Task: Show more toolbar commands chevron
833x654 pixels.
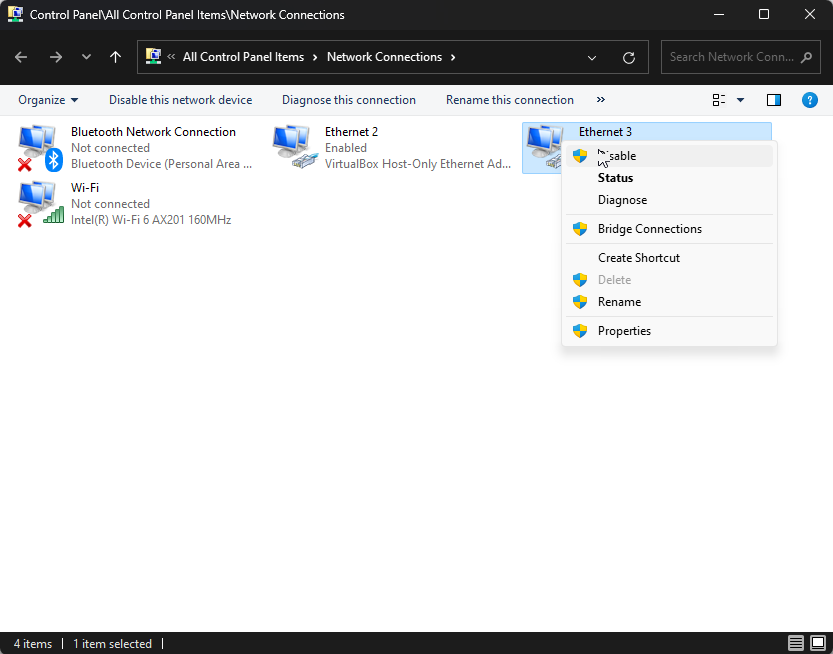Action: tap(601, 100)
